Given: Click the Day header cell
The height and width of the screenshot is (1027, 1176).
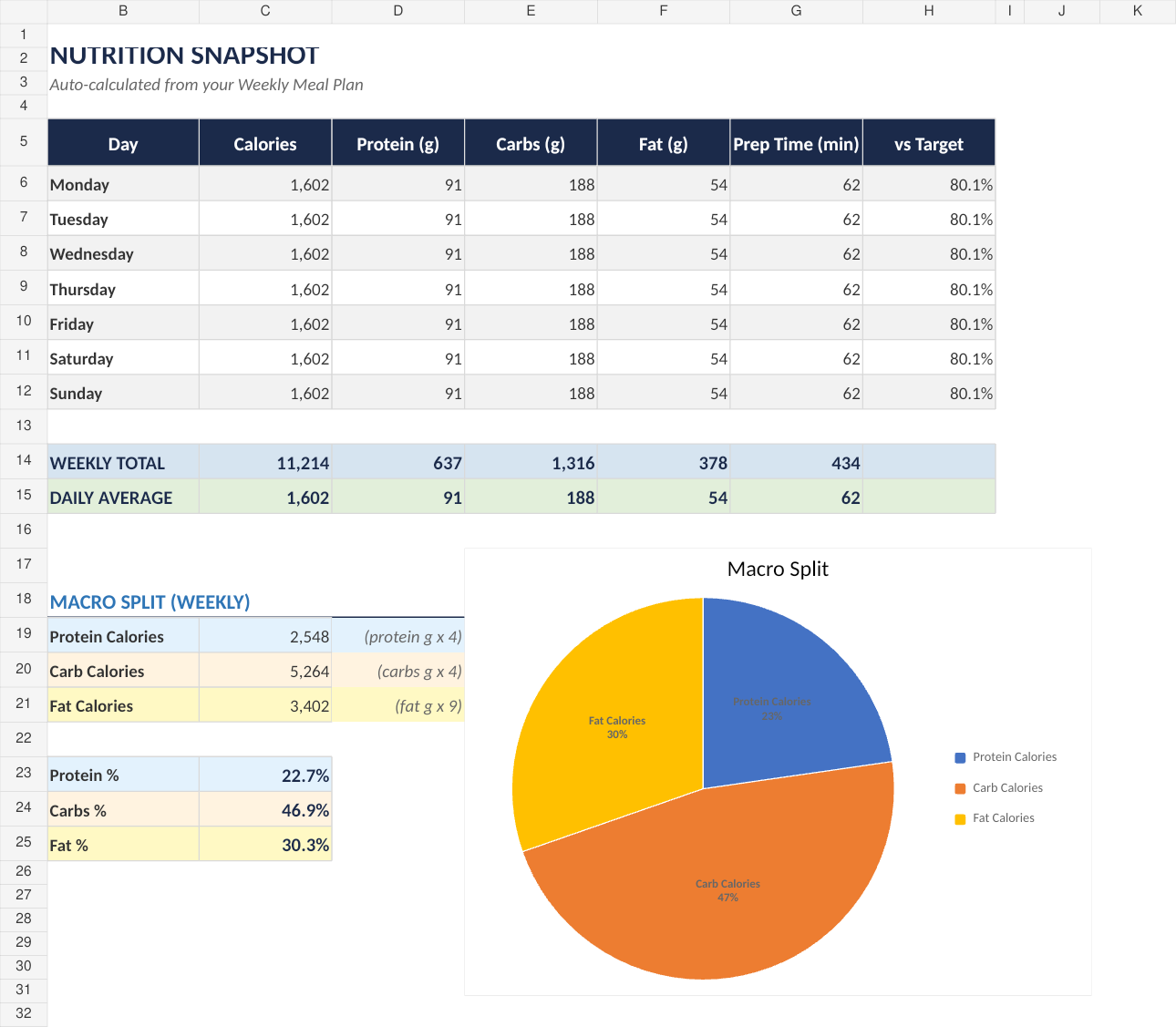Looking at the screenshot, I should click(123, 143).
